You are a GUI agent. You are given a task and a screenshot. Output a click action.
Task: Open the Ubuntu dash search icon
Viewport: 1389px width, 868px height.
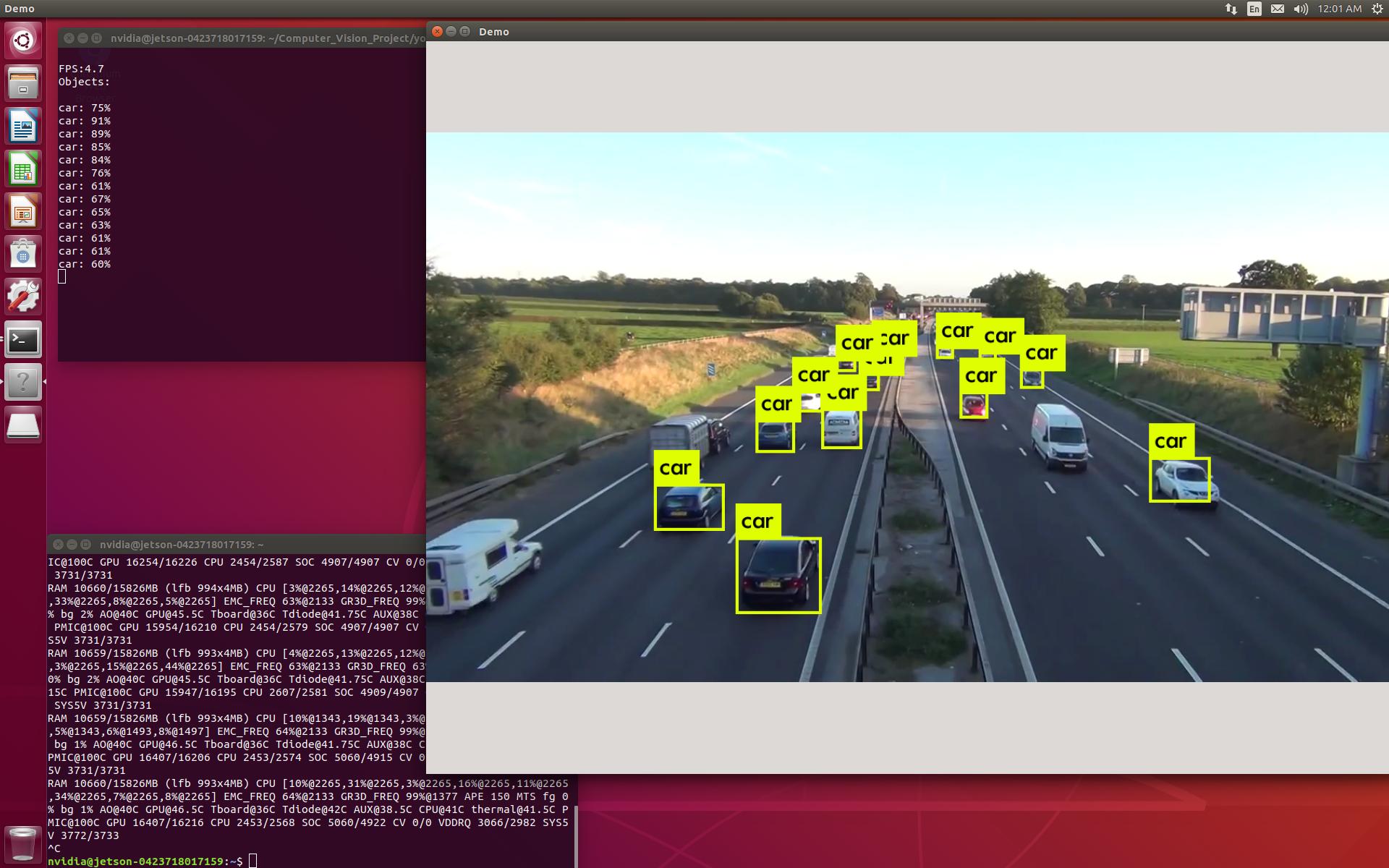pos(23,41)
